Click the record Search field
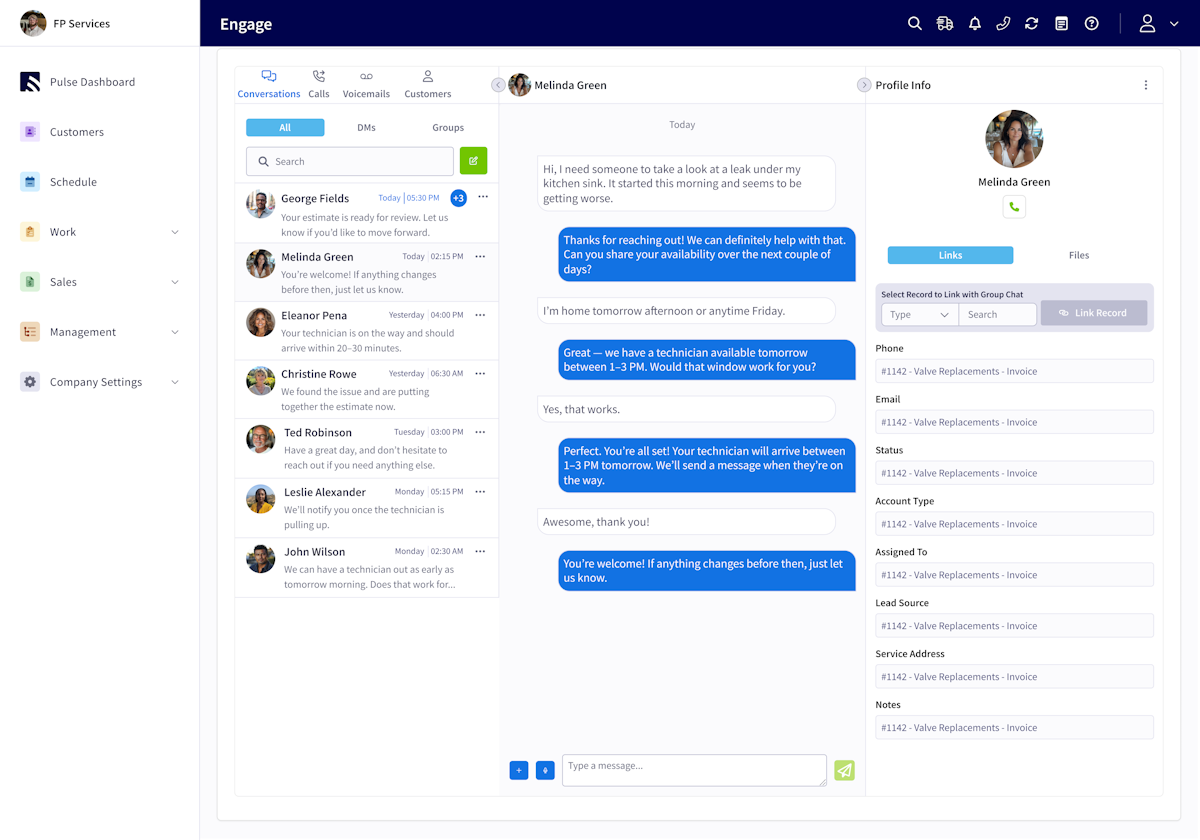 (x=997, y=314)
